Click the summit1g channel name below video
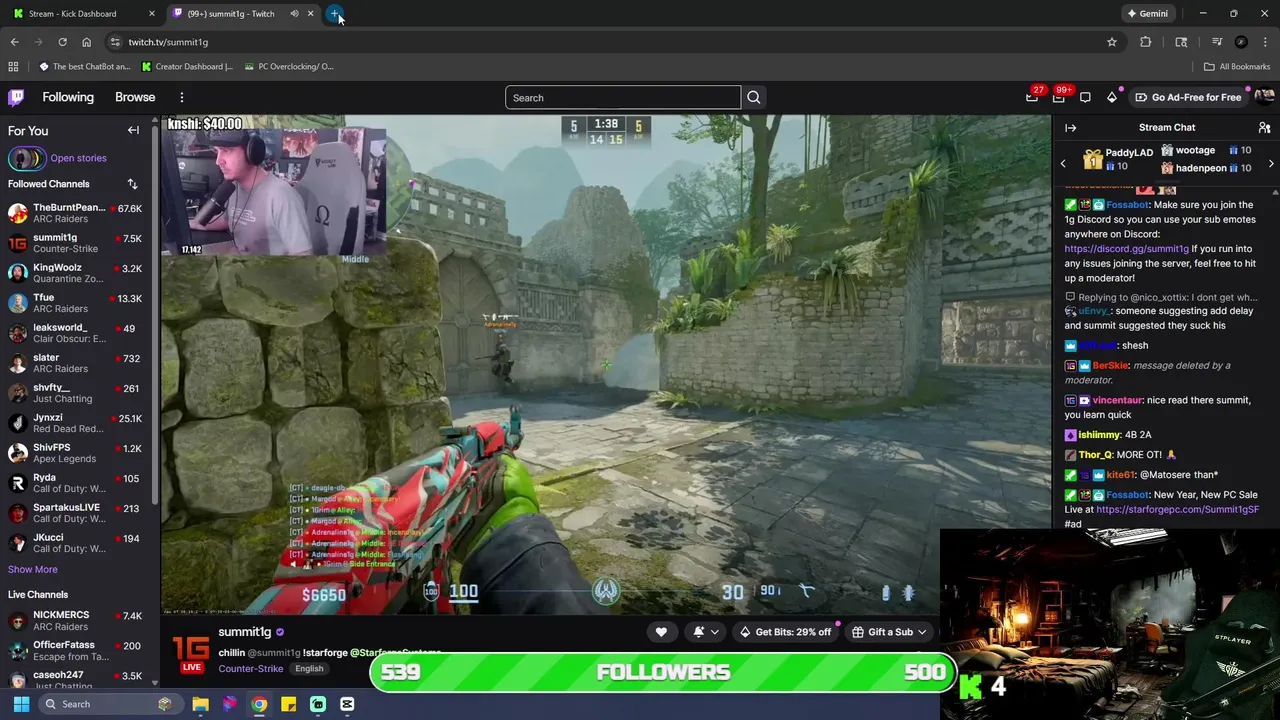The height and width of the screenshot is (720, 1280). pyautogui.click(x=245, y=632)
